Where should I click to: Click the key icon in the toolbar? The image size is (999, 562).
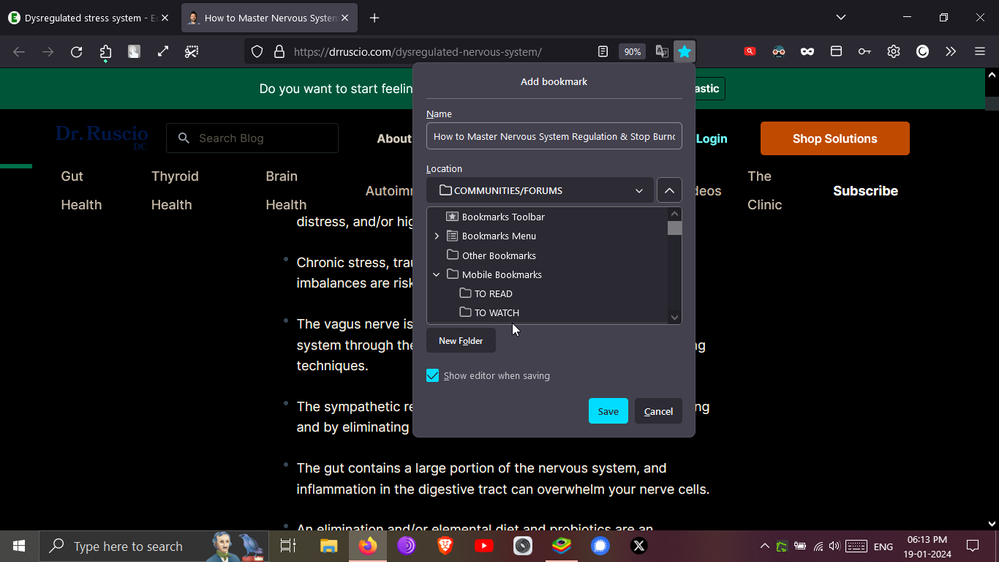(x=864, y=52)
